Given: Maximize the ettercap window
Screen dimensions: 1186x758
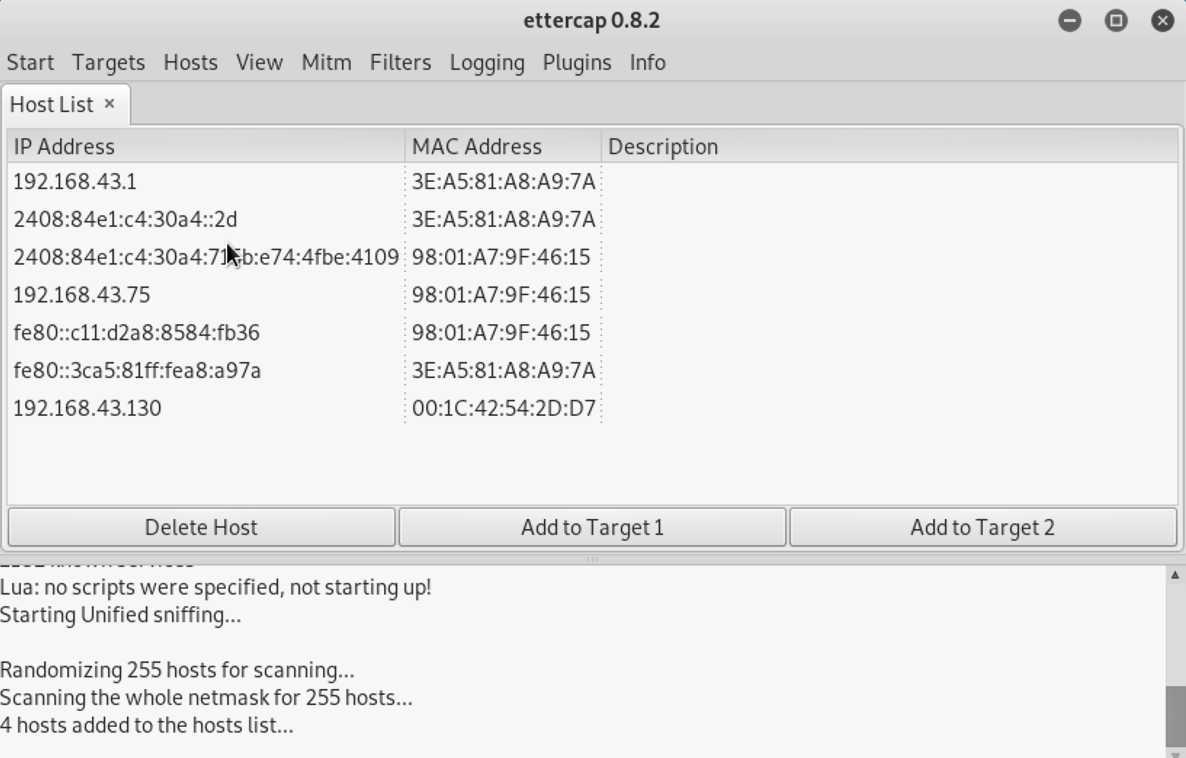Looking at the screenshot, I should coord(1116,20).
